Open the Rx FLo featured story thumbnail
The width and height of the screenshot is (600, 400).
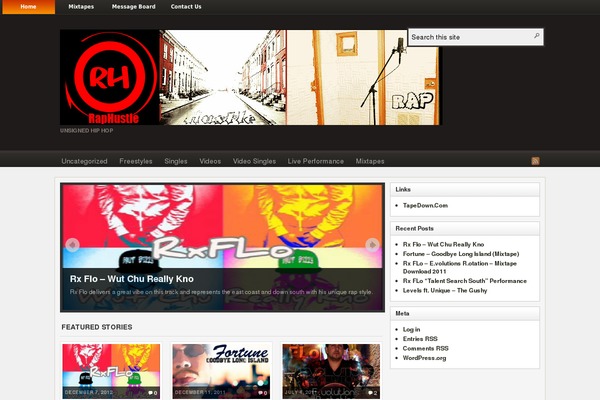tap(111, 371)
